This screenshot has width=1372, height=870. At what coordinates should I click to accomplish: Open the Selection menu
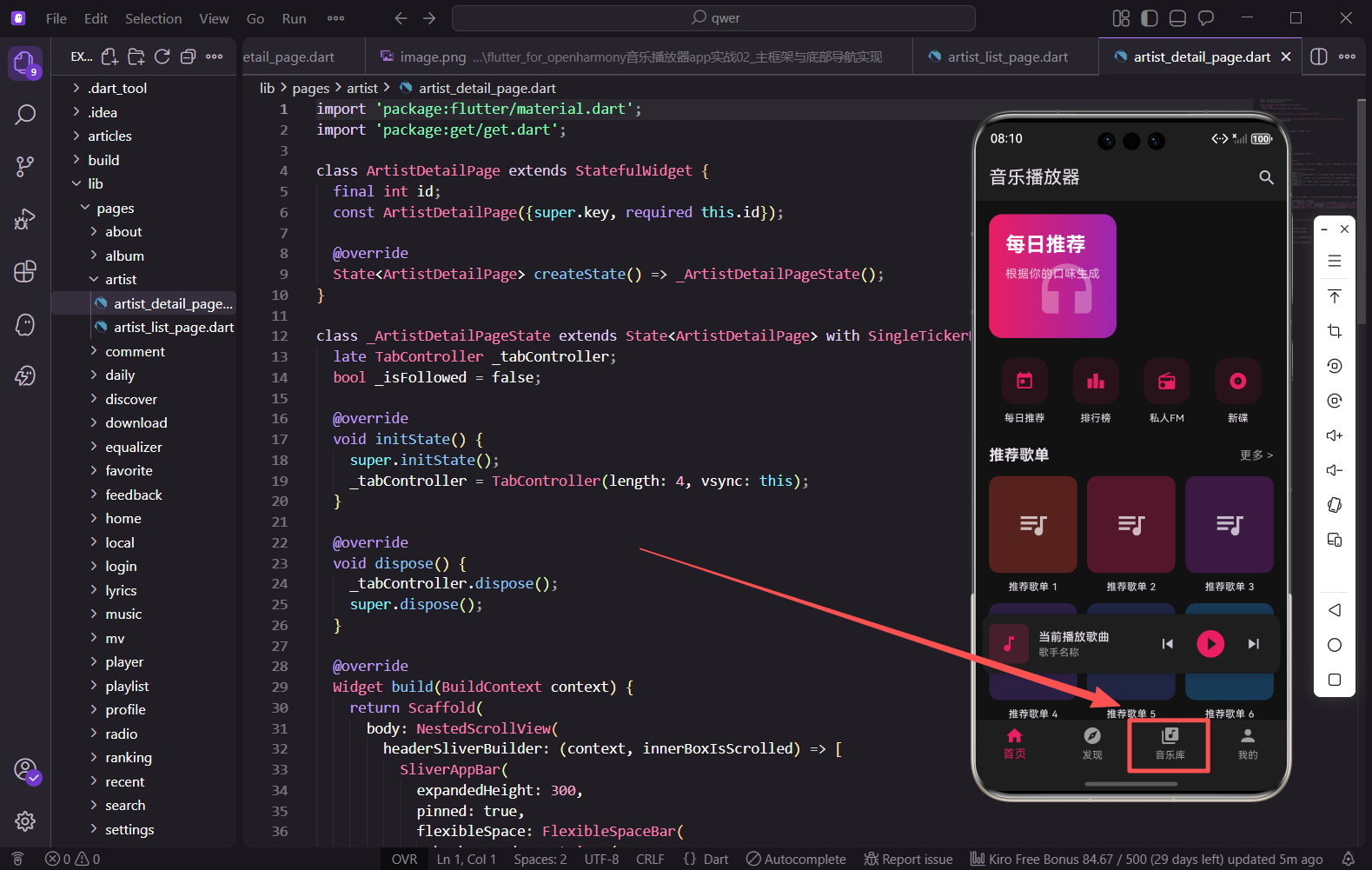click(x=153, y=18)
